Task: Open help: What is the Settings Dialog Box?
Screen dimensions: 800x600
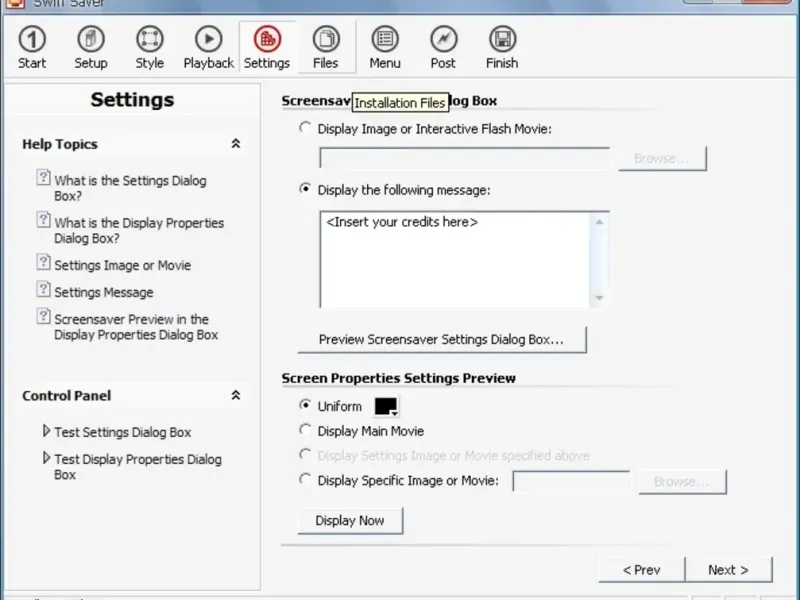Action: point(130,188)
